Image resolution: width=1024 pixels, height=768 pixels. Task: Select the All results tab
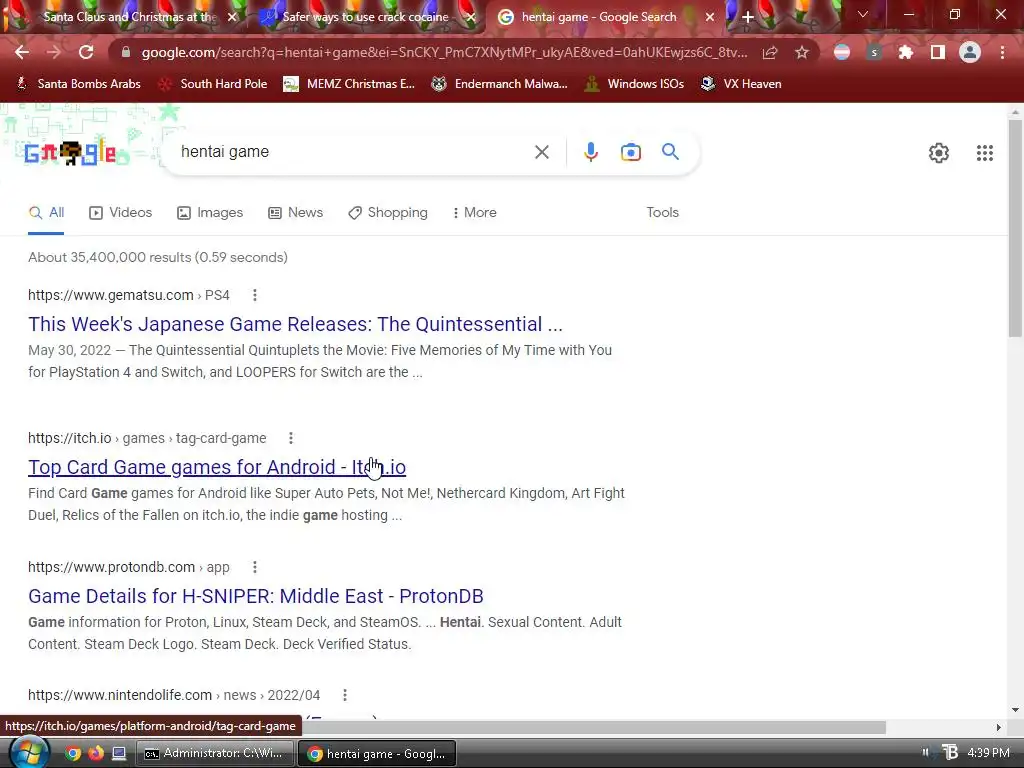click(x=46, y=213)
